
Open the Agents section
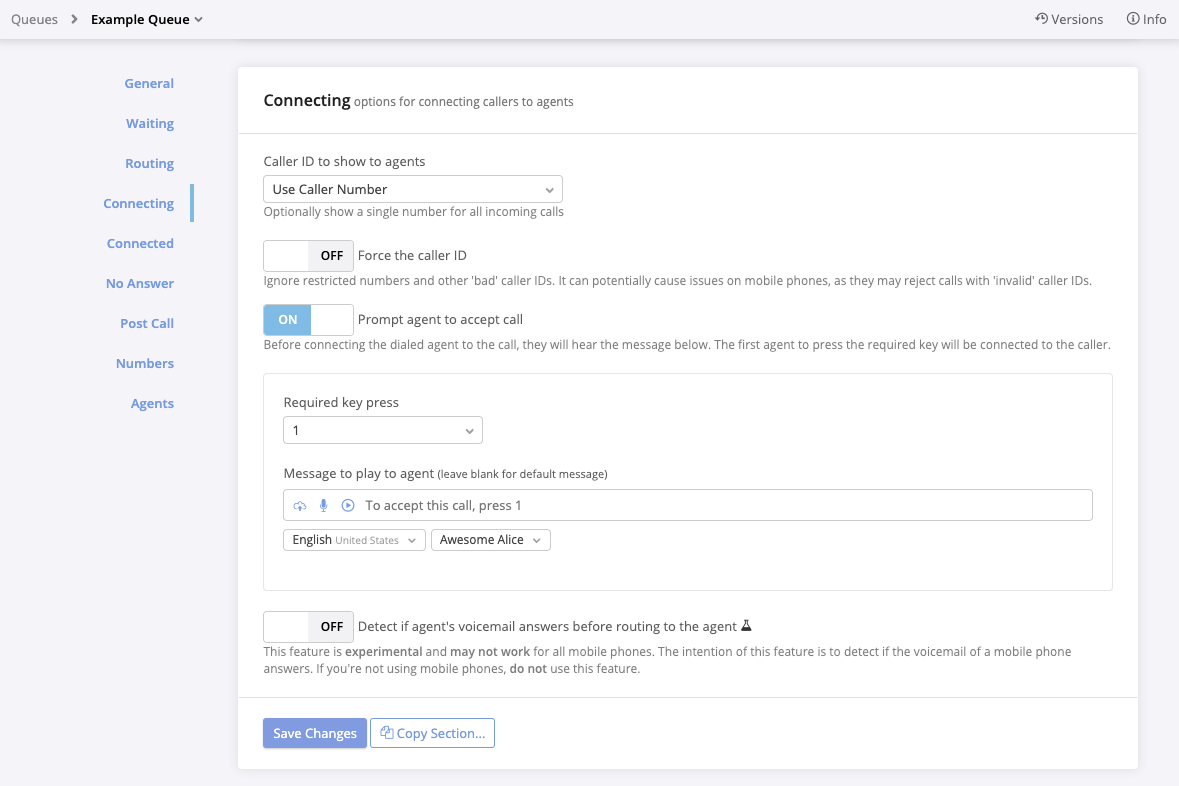point(152,404)
